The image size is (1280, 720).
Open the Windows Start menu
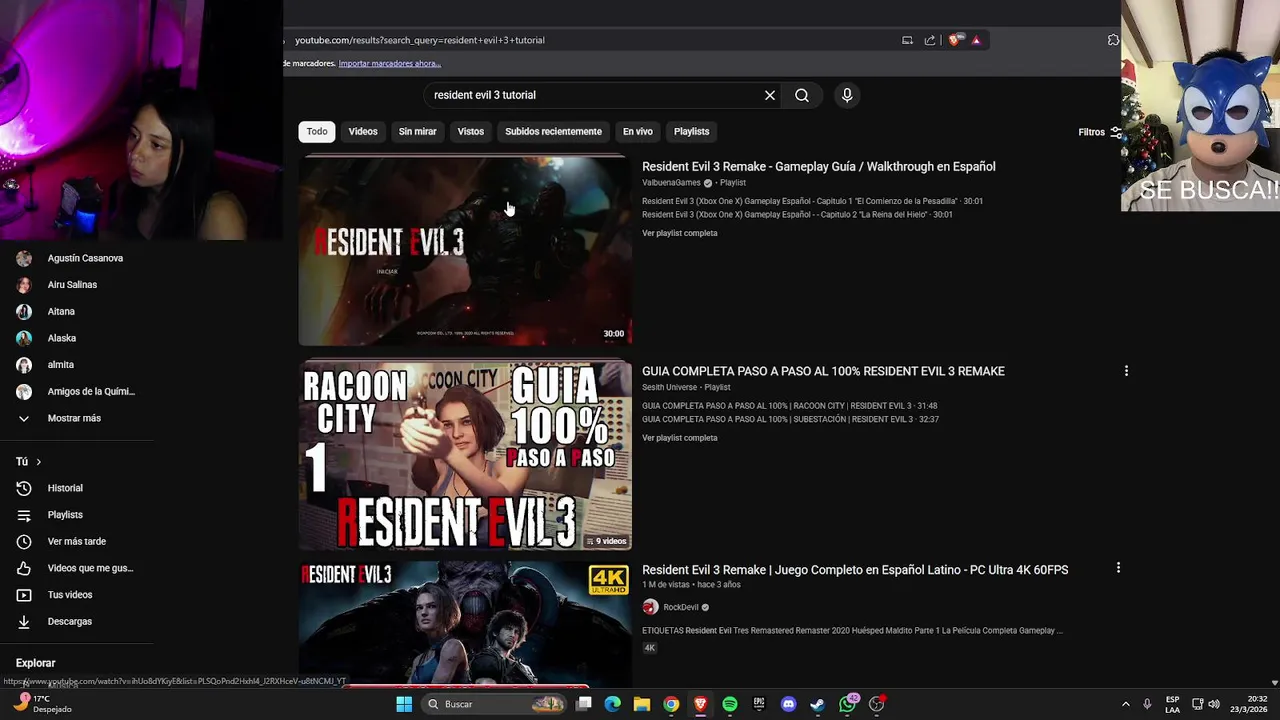[x=404, y=704]
